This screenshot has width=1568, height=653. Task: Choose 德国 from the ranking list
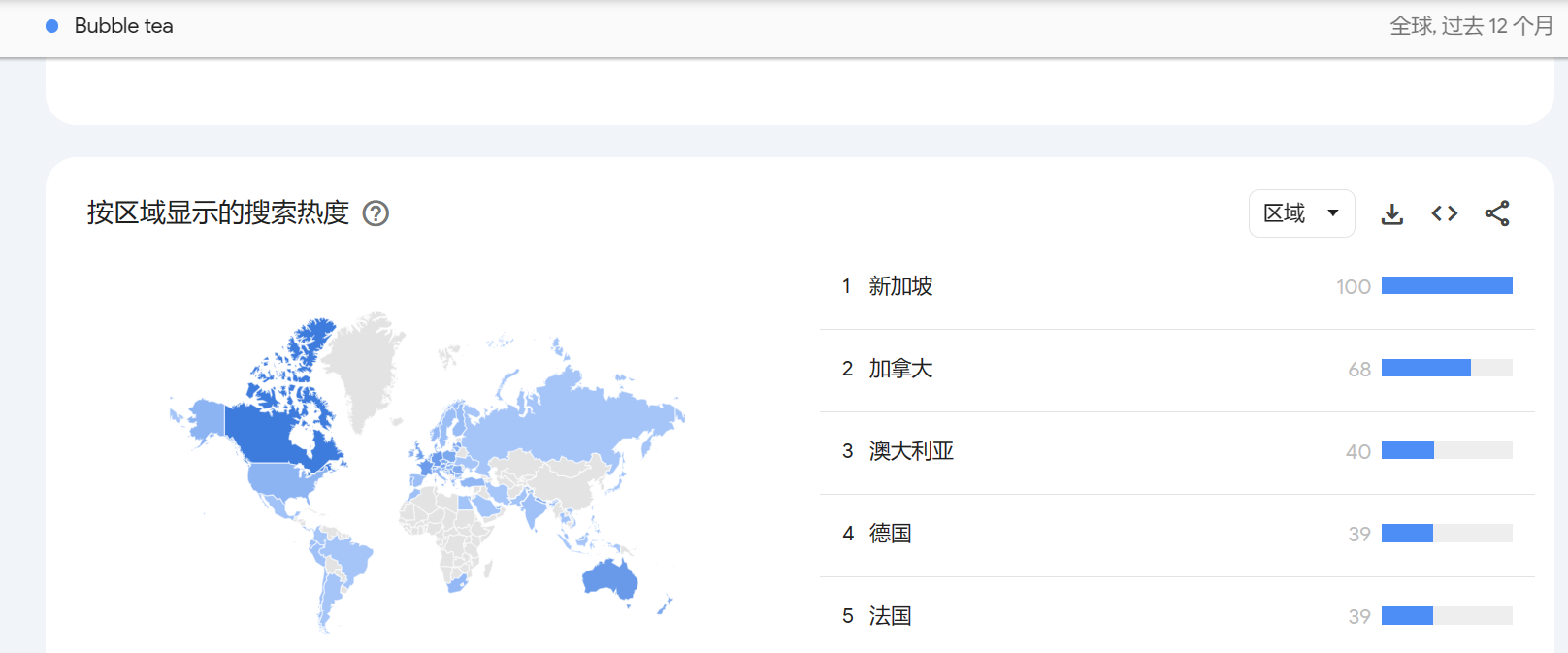(x=890, y=534)
